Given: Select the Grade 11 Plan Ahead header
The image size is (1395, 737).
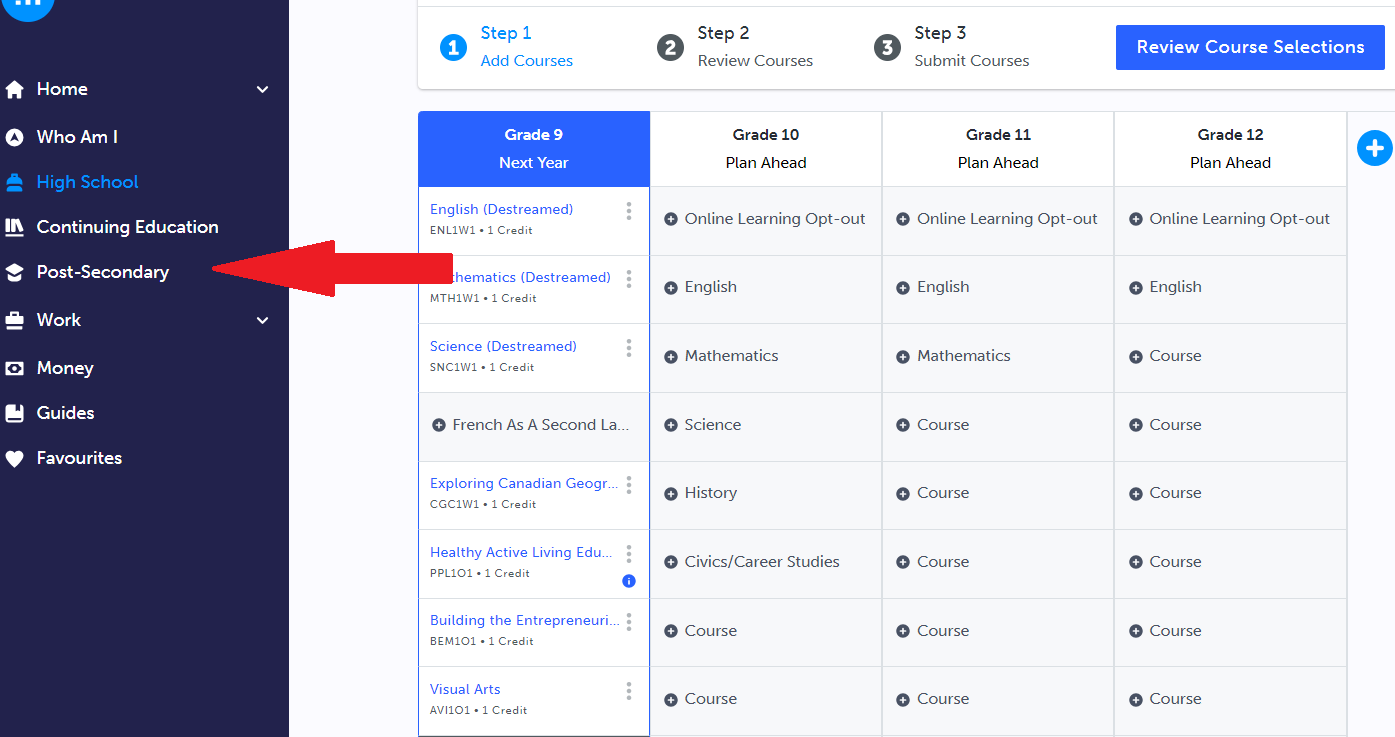Looking at the screenshot, I should [x=998, y=149].
